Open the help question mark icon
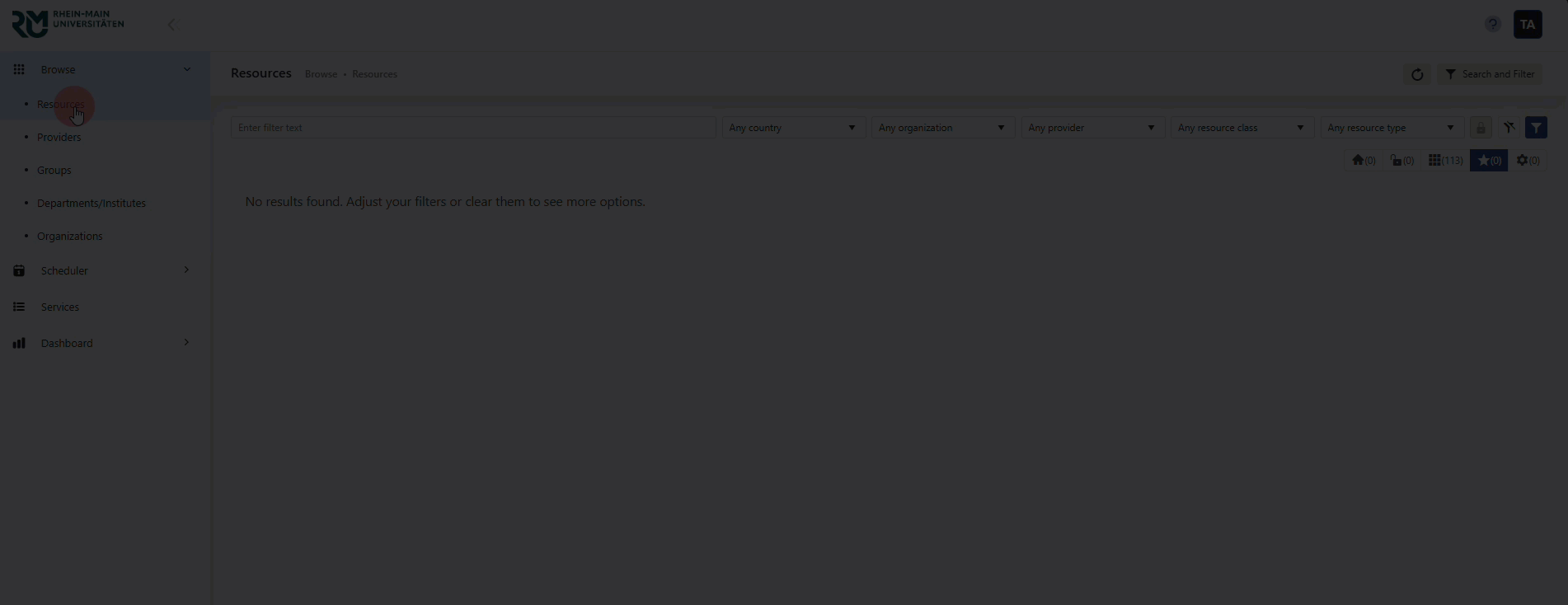Image resolution: width=1568 pixels, height=605 pixels. 1492,24
